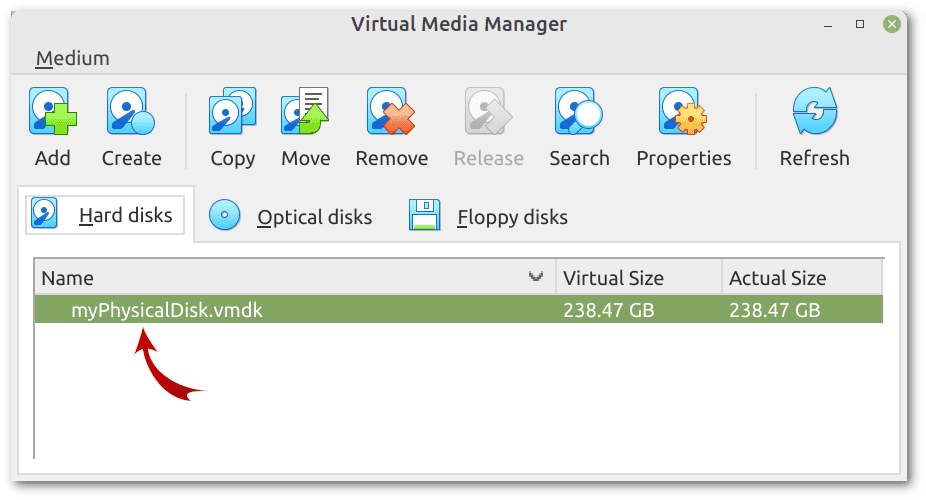The width and height of the screenshot is (926, 500).
Task: Refresh the media list
Action: [x=815, y=111]
